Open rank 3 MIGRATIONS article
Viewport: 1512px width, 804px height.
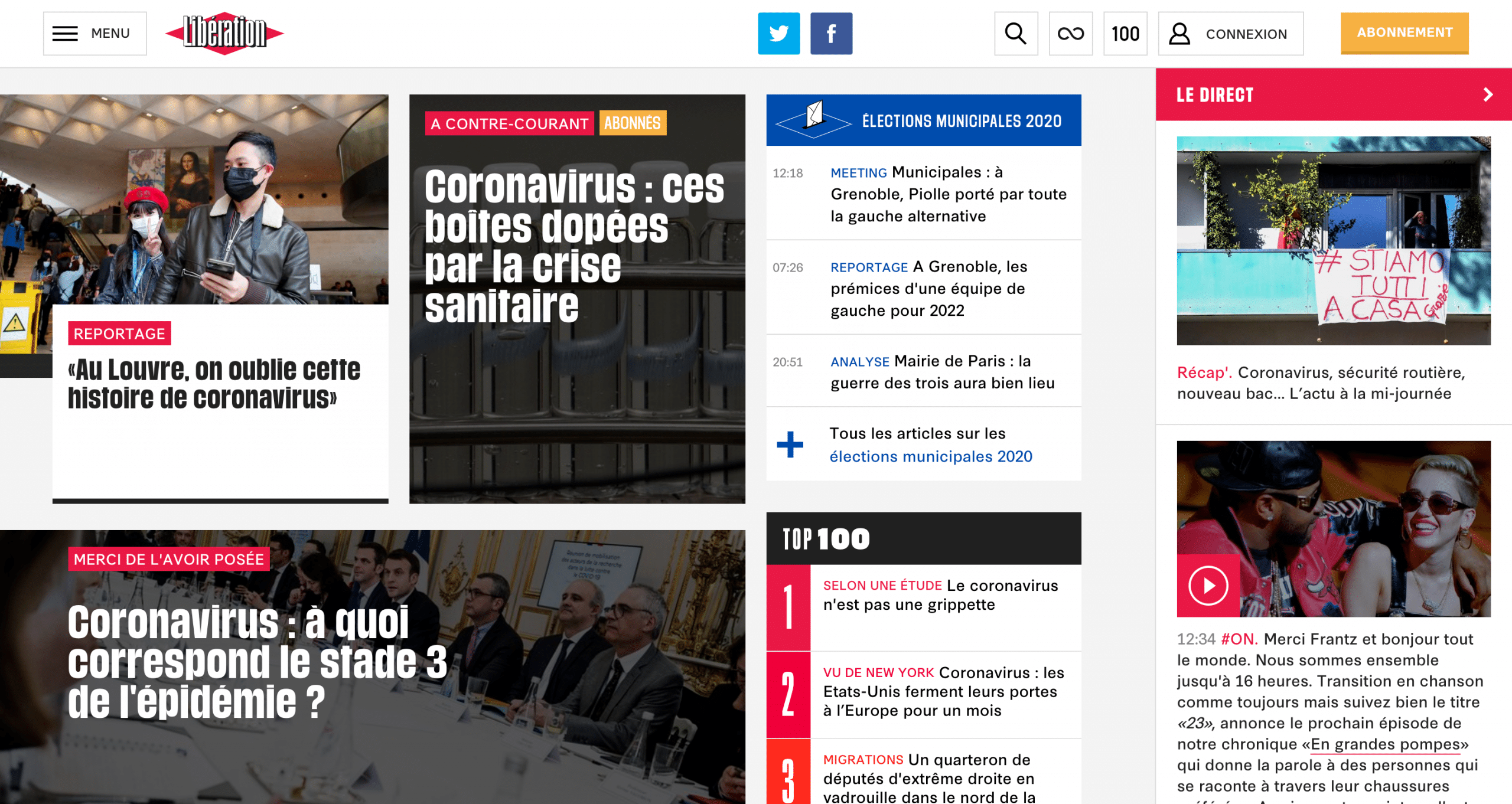(929, 777)
